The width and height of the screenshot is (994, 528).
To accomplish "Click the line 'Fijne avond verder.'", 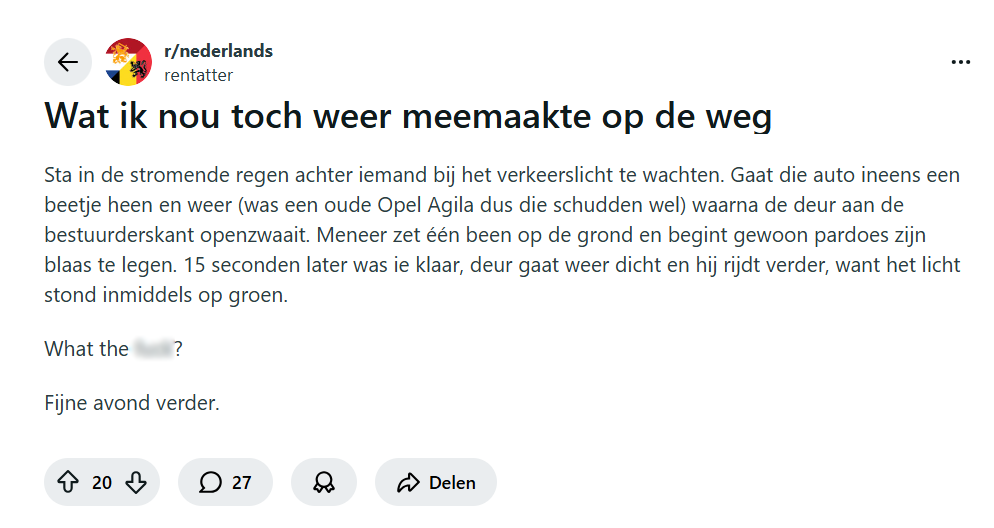I will (x=132, y=404).
